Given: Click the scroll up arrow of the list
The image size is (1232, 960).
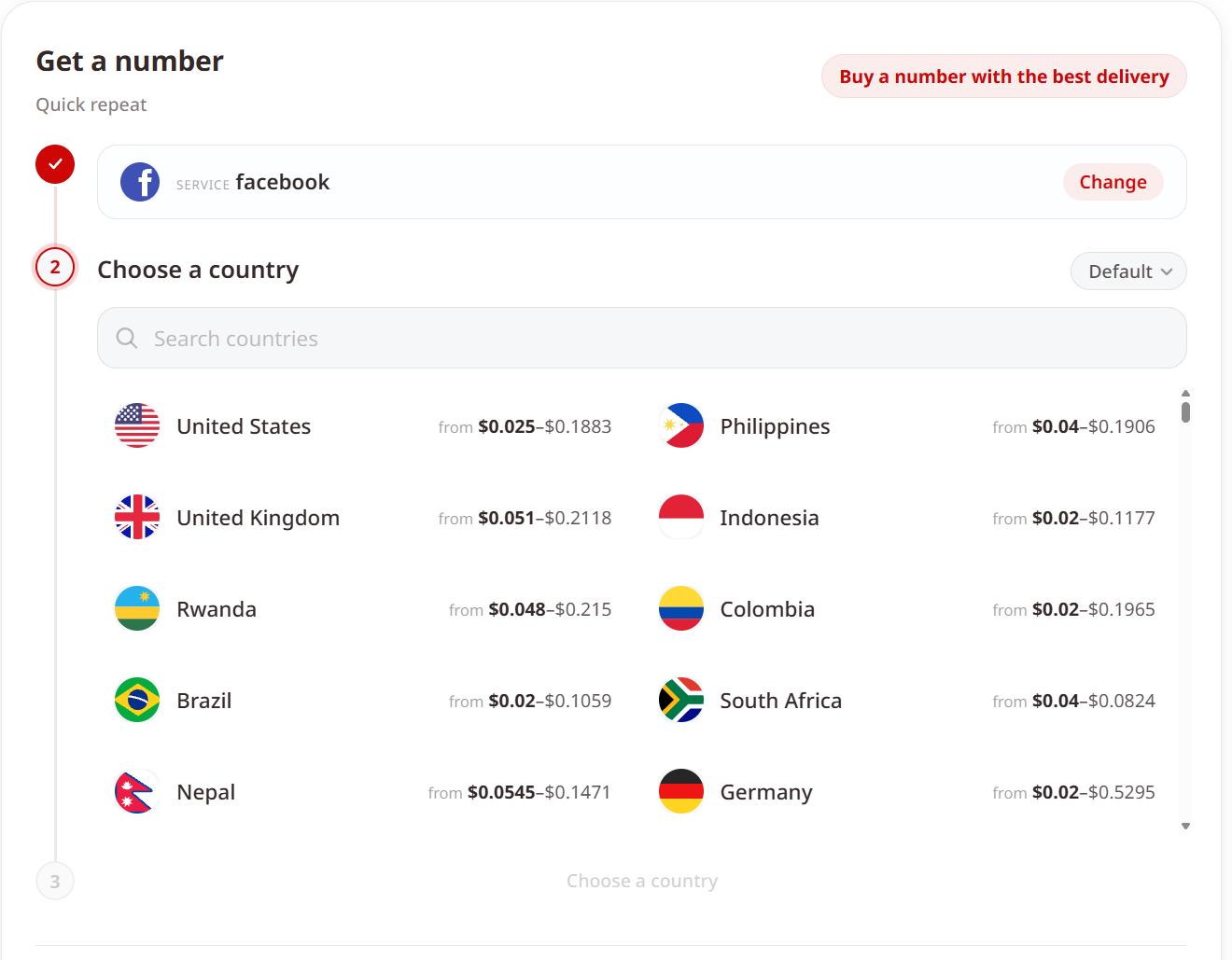Looking at the screenshot, I should pos(1185,394).
